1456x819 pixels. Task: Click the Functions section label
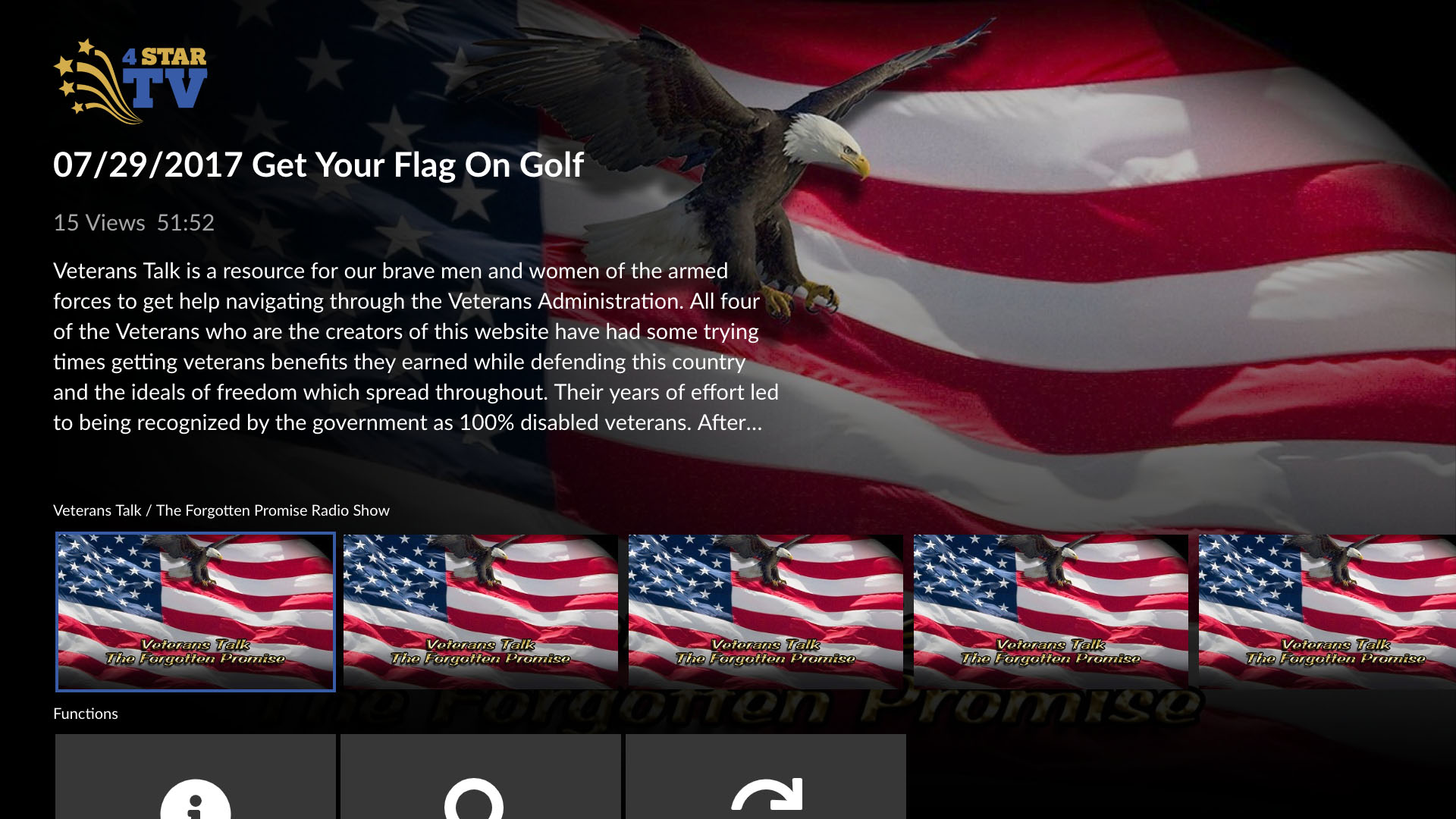click(x=86, y=714)
